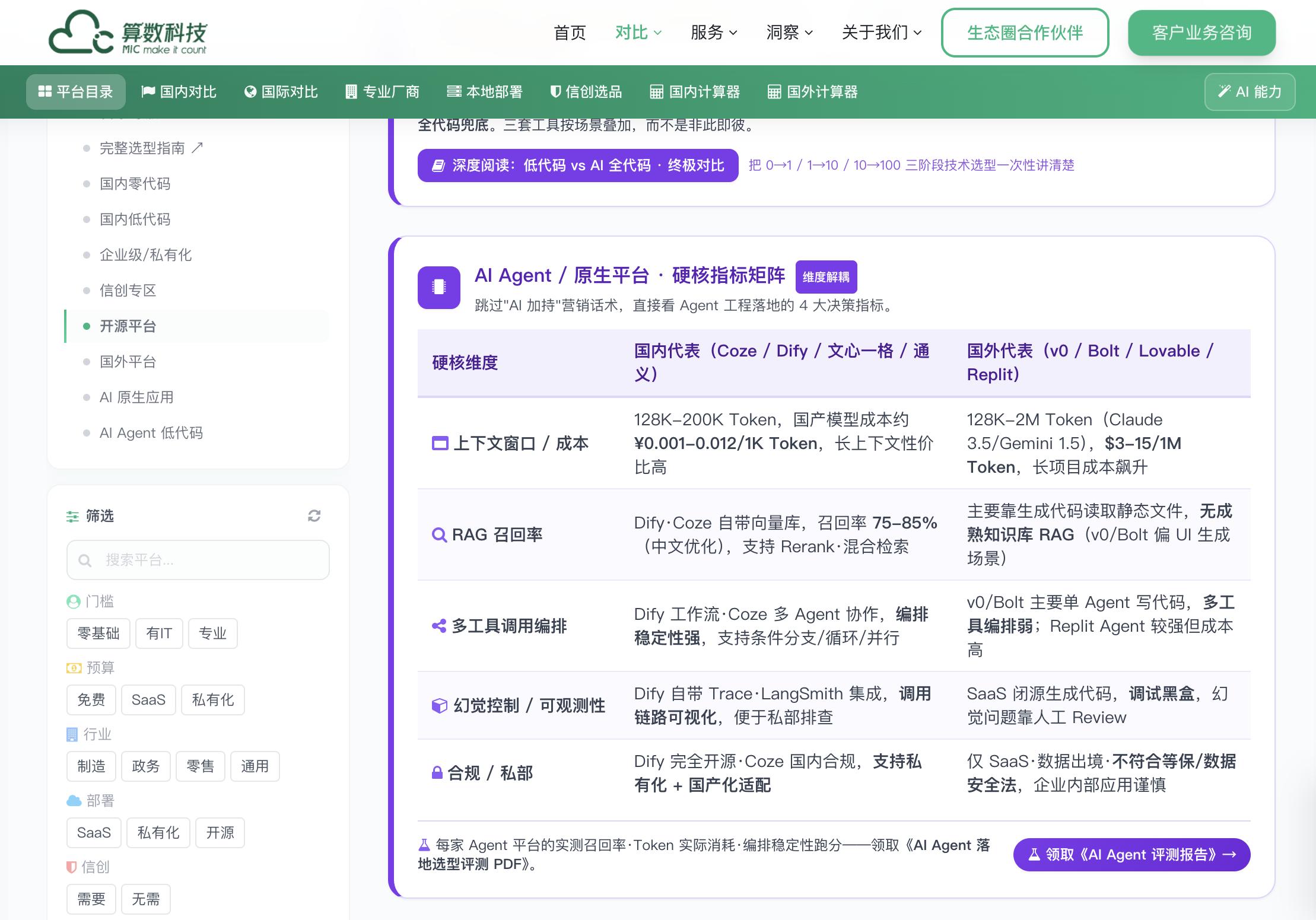Open 深度阅读：低代码 vs AI 全代码 button

[x=578, y=165]
